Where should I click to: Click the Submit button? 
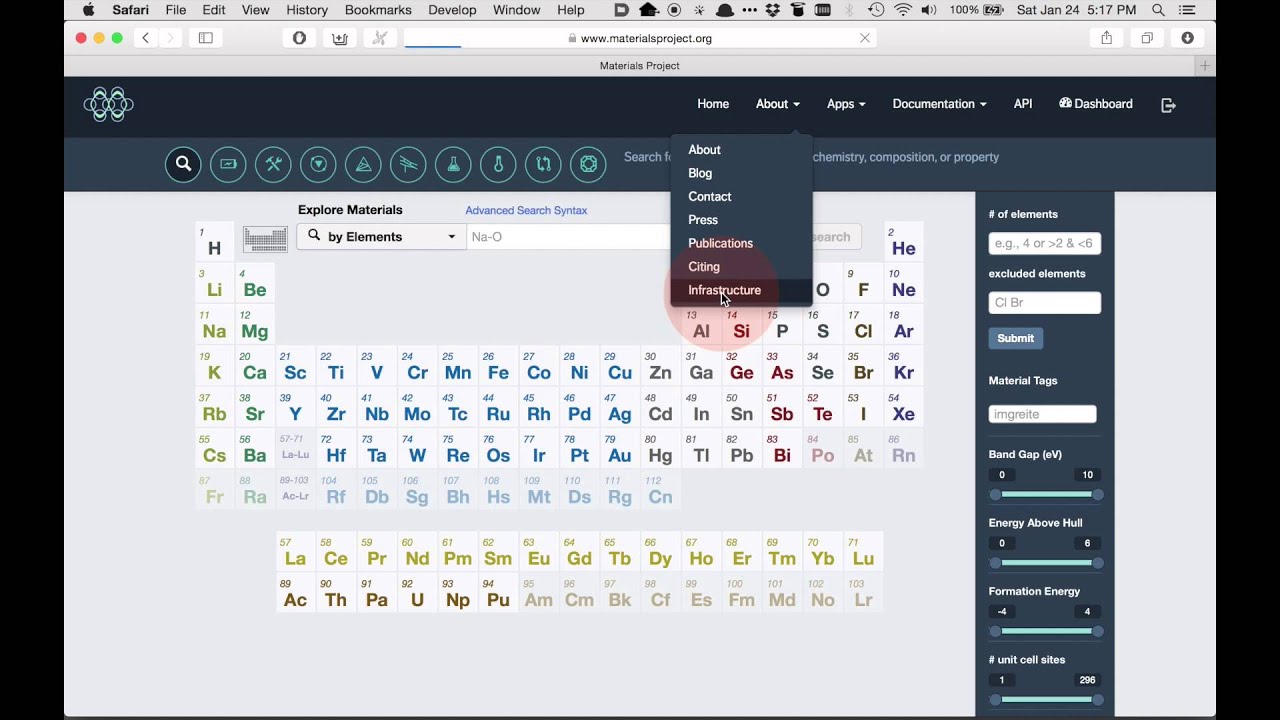pyautogui.click(x=1015, y=338)
